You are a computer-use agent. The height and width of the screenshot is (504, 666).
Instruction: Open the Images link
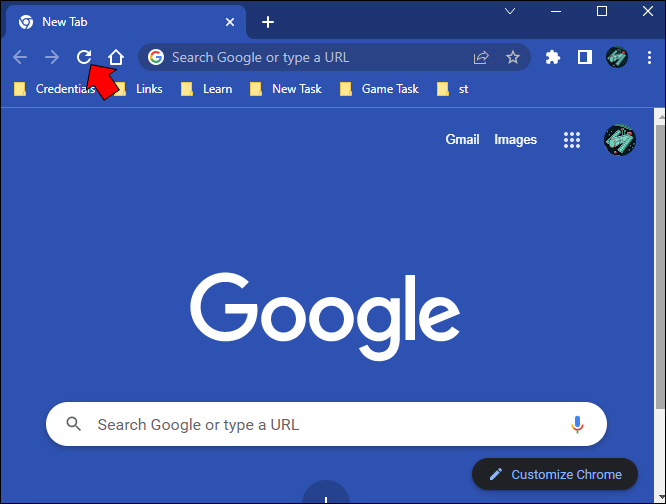(x=515, y=139)
